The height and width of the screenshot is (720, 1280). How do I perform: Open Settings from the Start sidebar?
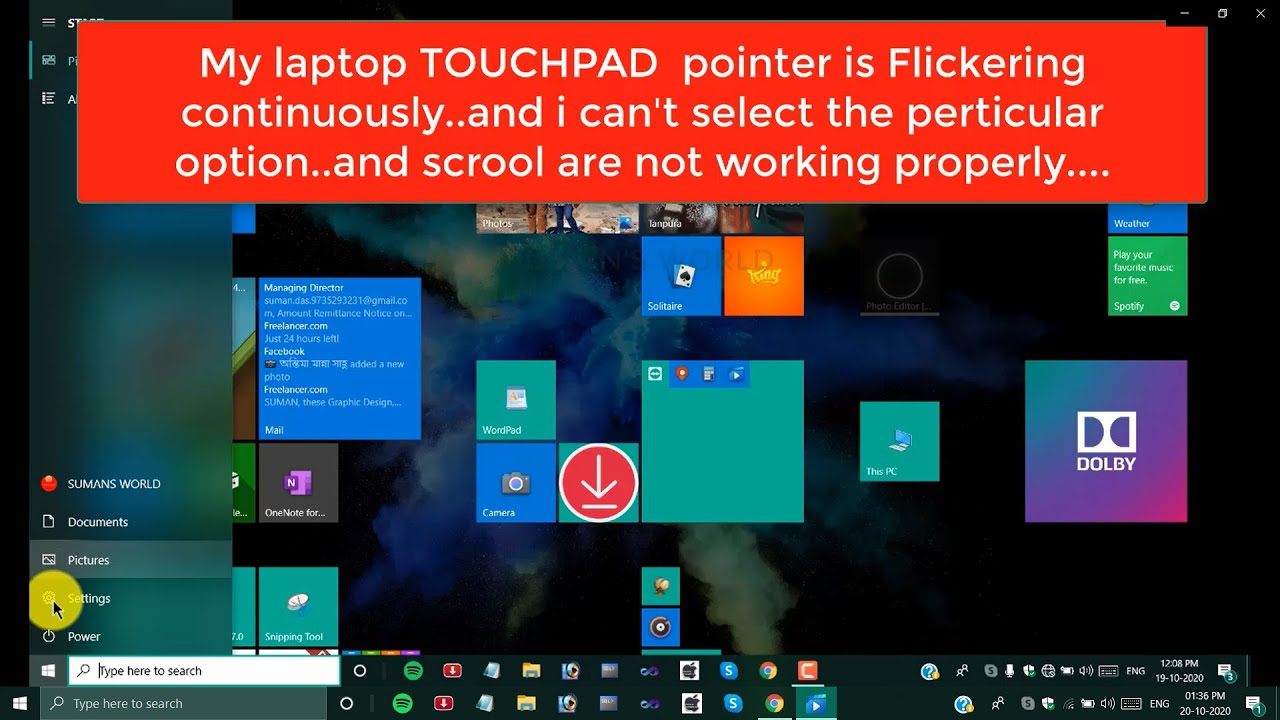coord(130,598)
